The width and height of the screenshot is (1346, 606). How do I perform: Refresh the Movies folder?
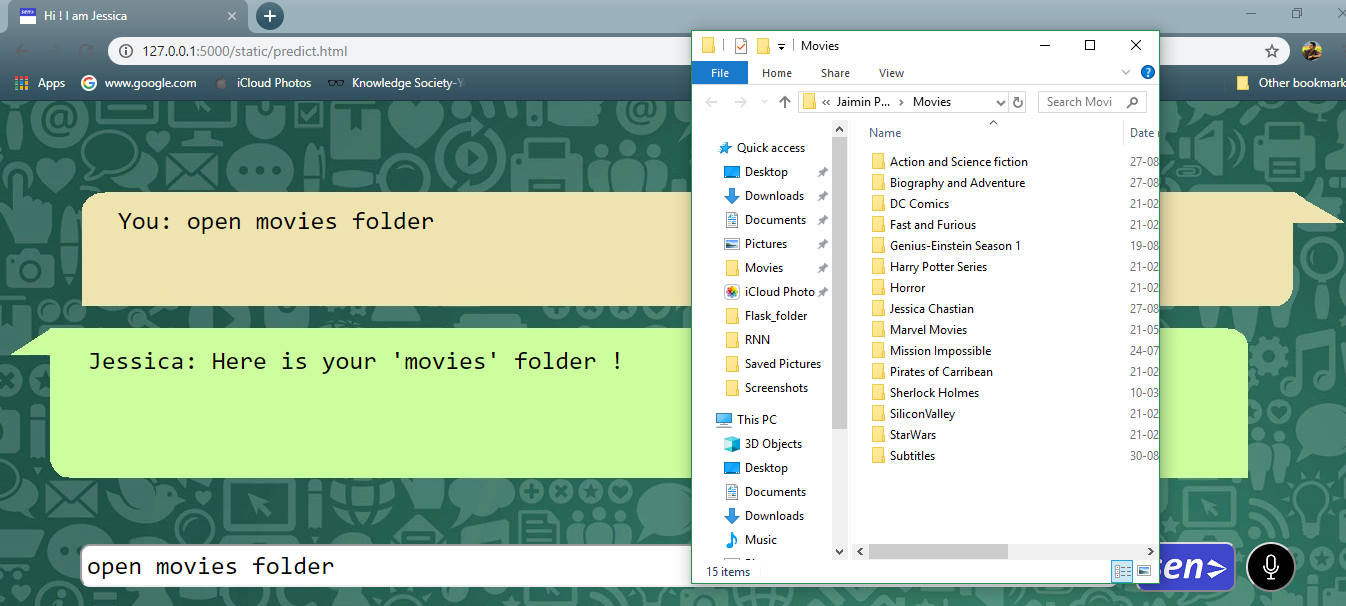point(1018,102)
